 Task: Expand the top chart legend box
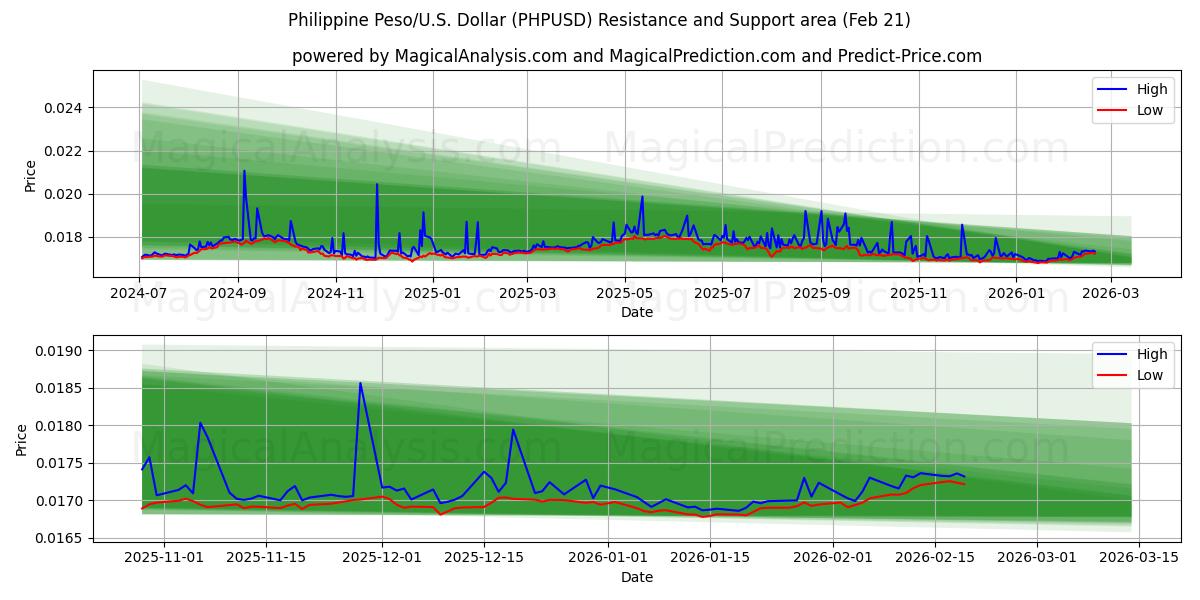tap(1135, 99)
